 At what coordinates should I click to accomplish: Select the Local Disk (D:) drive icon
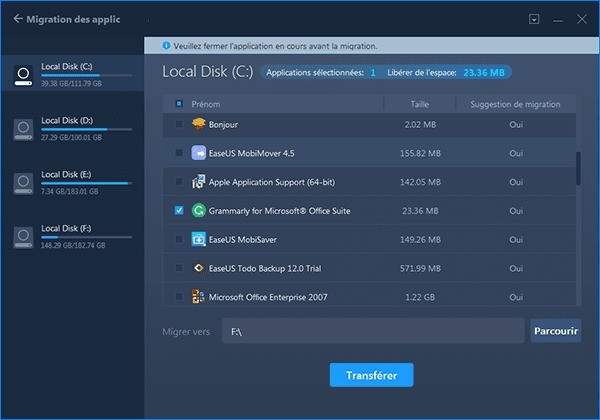point(23,129)
